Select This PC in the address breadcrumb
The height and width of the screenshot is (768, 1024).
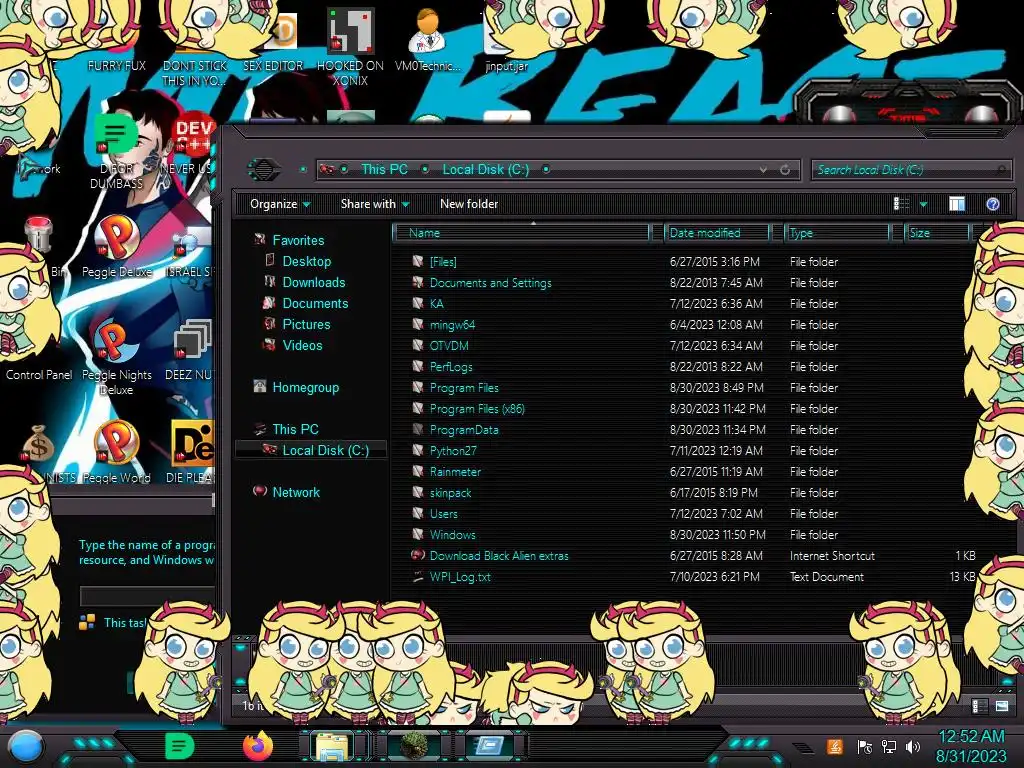[384, 170]
